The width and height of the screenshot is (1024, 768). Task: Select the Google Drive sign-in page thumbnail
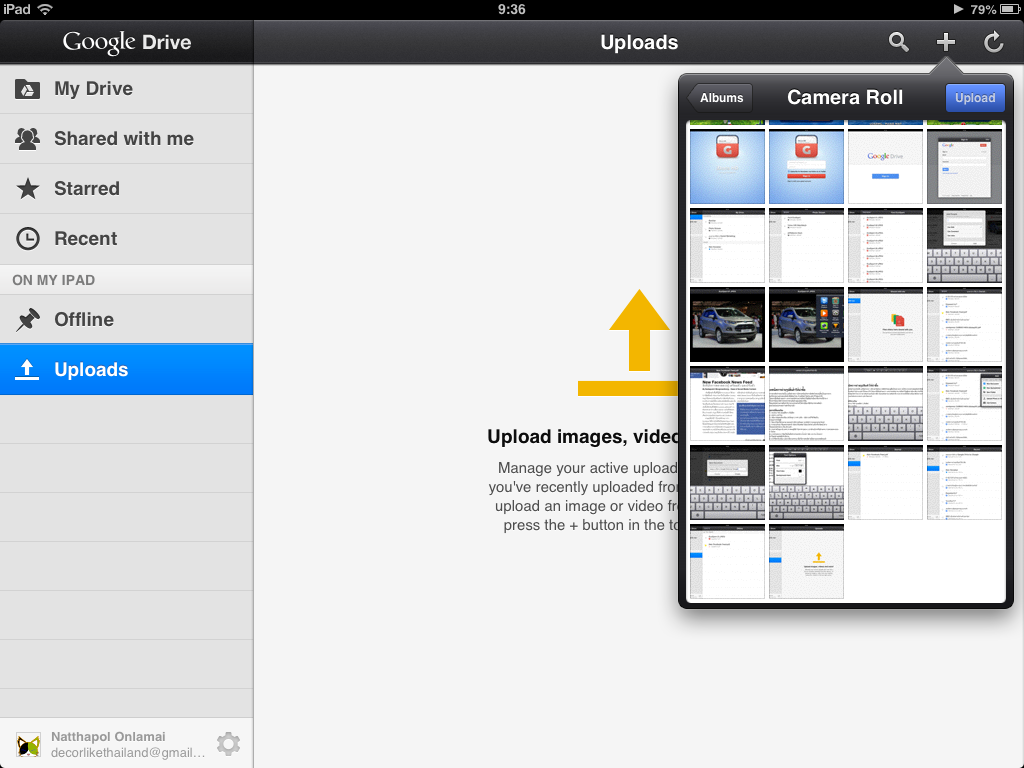click(x=885, y=167)
